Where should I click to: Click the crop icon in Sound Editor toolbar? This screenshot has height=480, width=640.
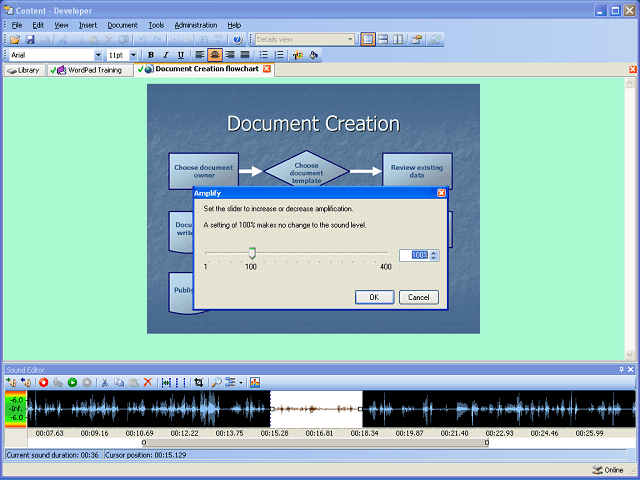click(199, 382)
